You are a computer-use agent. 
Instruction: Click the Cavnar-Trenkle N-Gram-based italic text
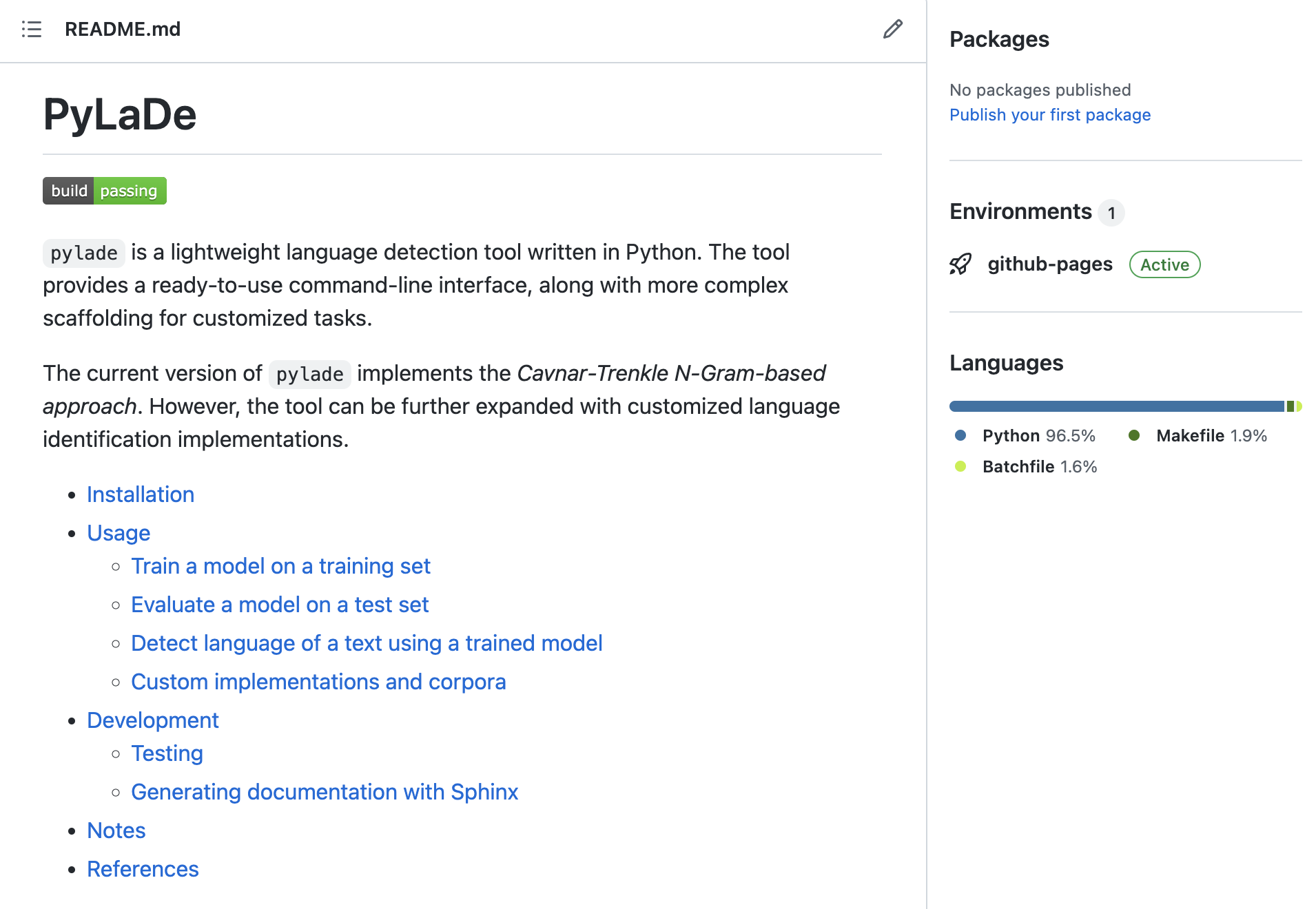click(671, 373)
